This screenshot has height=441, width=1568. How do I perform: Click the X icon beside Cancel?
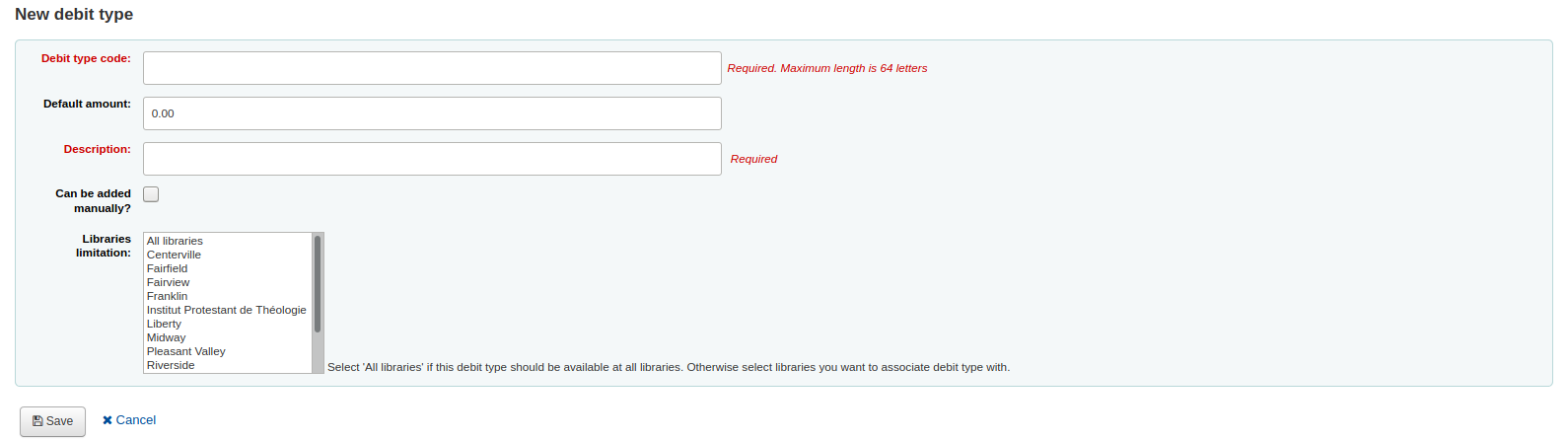(107, 420)
